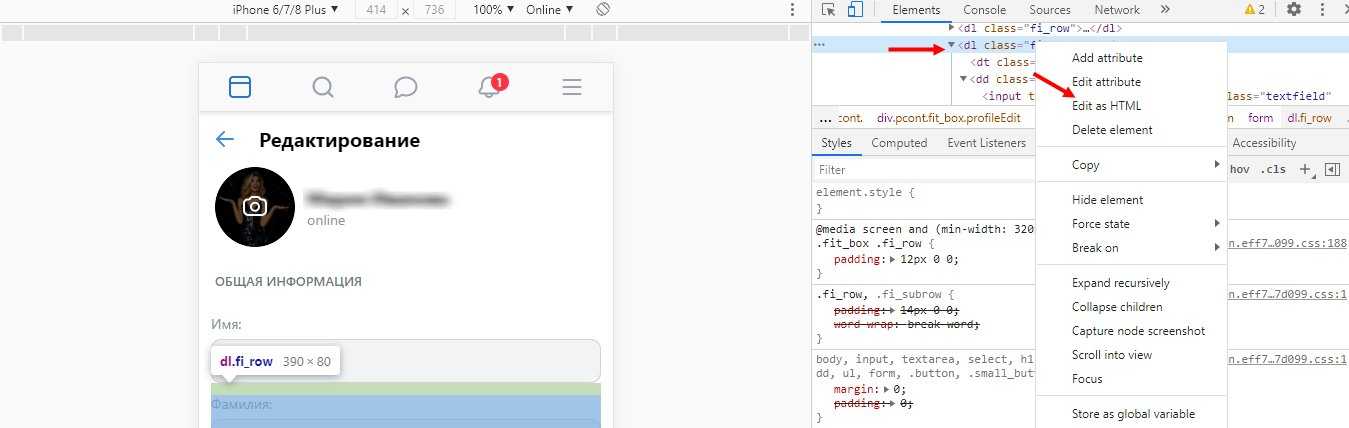Click the profile avatar camera thumbnail
Image resolution: width=1349 pixels, height=428 pixels.
click(255, 207)
